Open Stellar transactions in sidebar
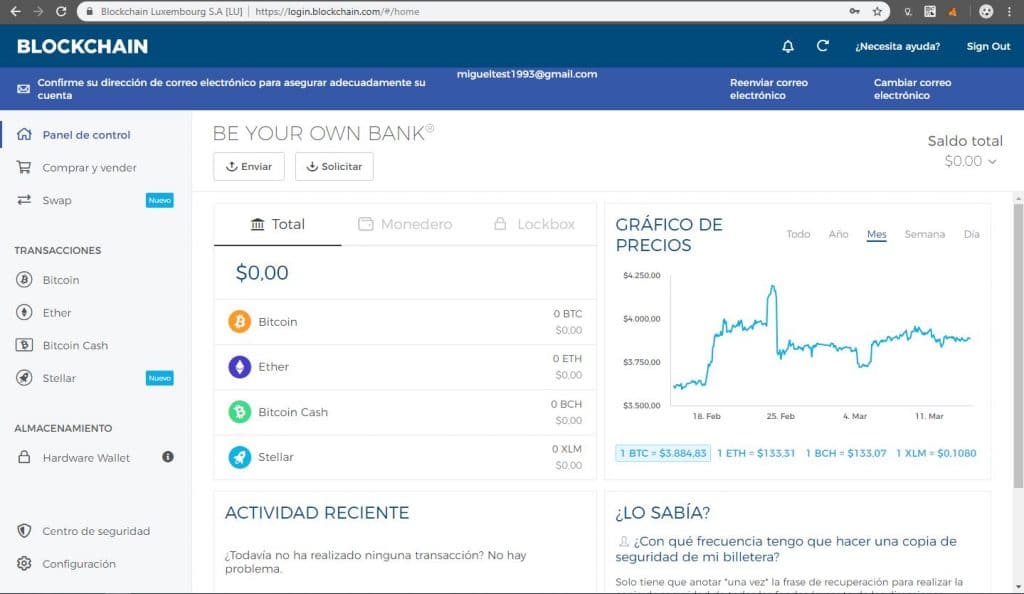 (59, 378)
